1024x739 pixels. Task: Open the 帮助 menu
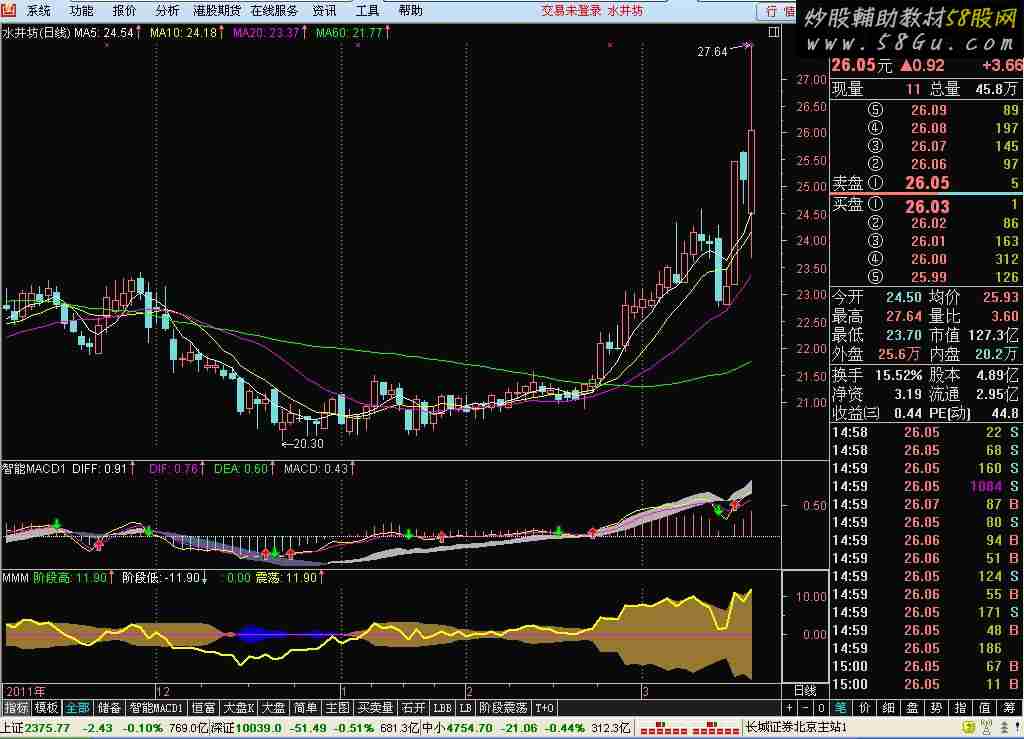coord(410,10)
